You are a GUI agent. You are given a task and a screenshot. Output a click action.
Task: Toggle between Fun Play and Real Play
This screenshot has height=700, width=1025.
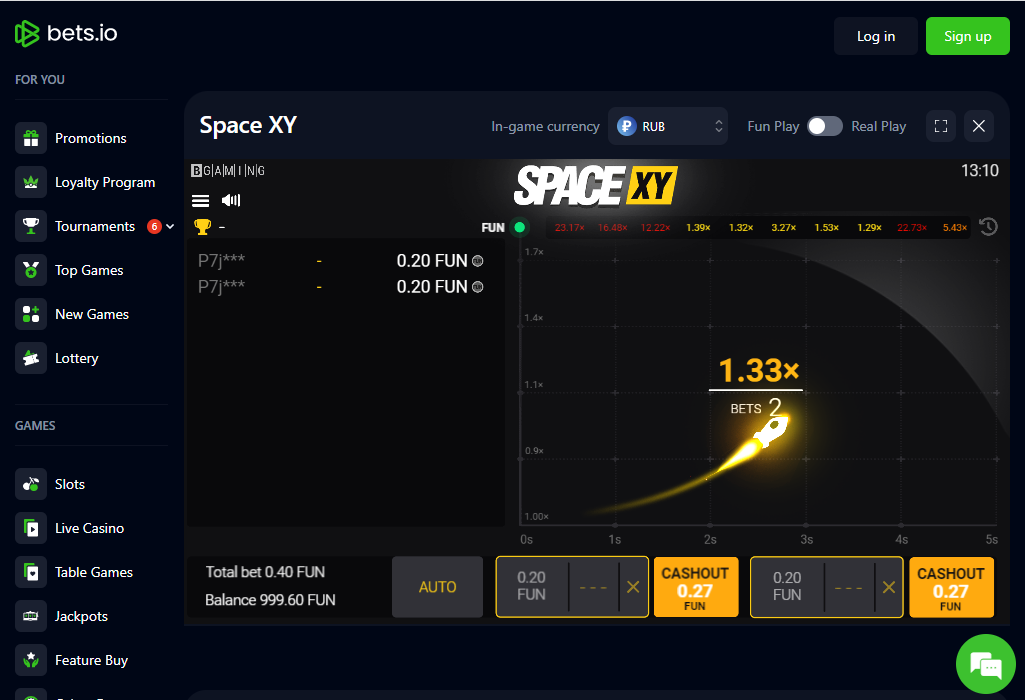click(x=825, y=126)
